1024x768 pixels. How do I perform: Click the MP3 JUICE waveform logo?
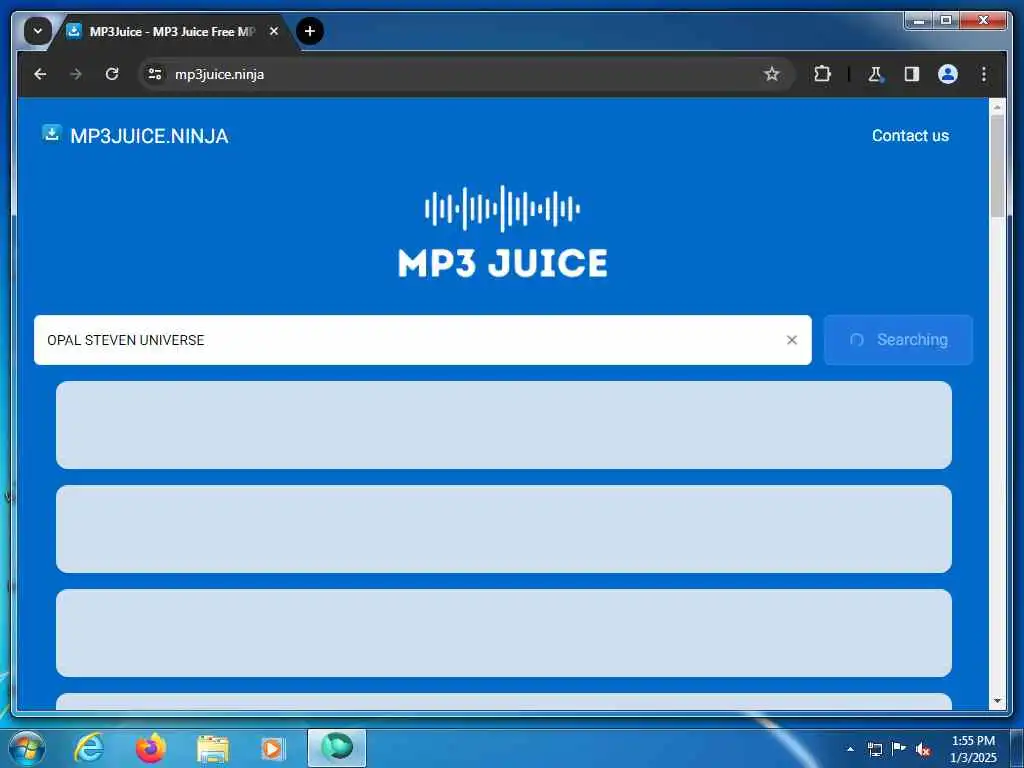point(502,232)
